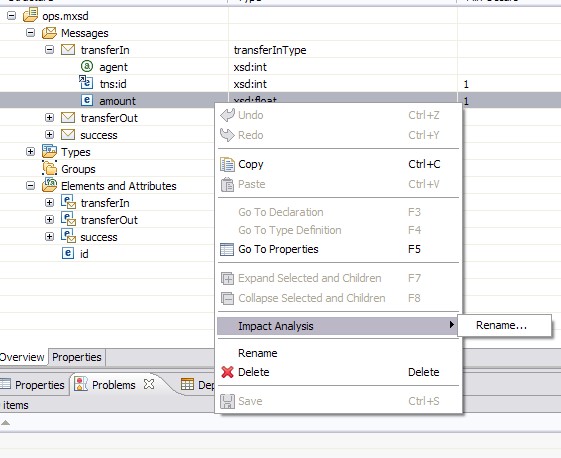The image size is (561, 458).
Task: Click the Messages folder icon
Action: 49,33
